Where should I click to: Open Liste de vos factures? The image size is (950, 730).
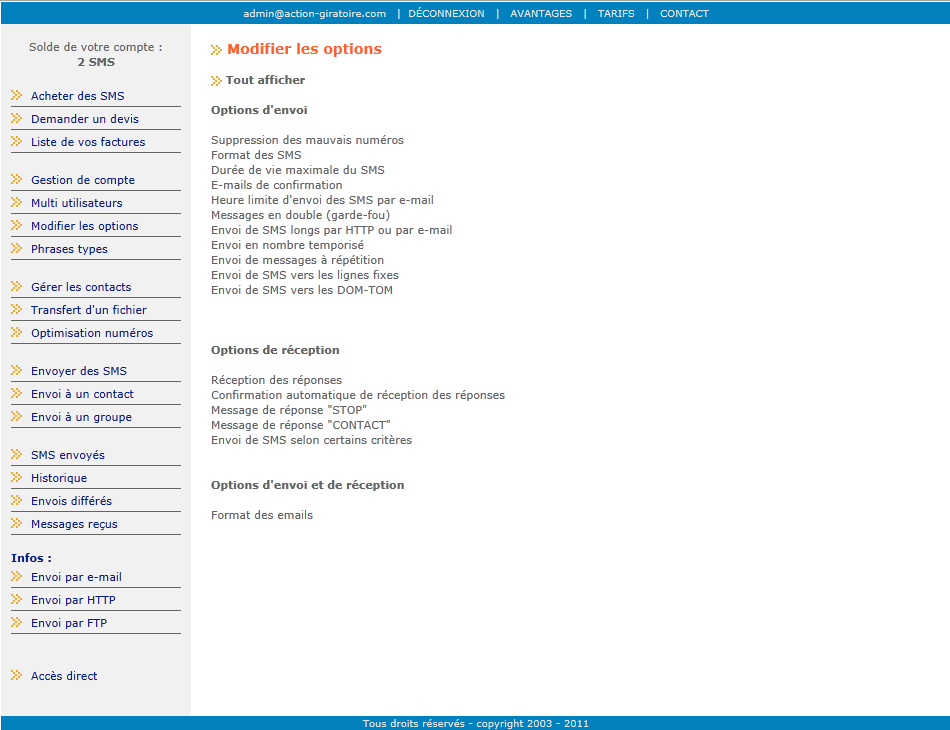[x=88, y=142]
